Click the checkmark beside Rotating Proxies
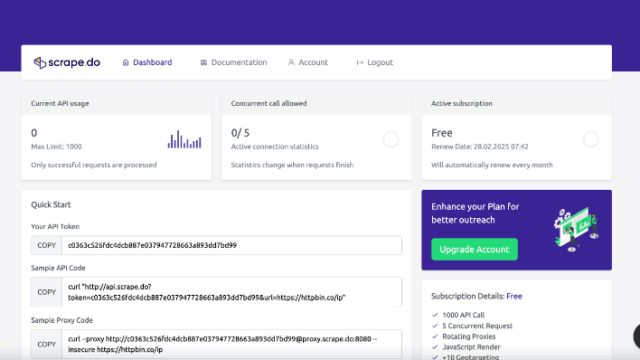 click(435, 336)
